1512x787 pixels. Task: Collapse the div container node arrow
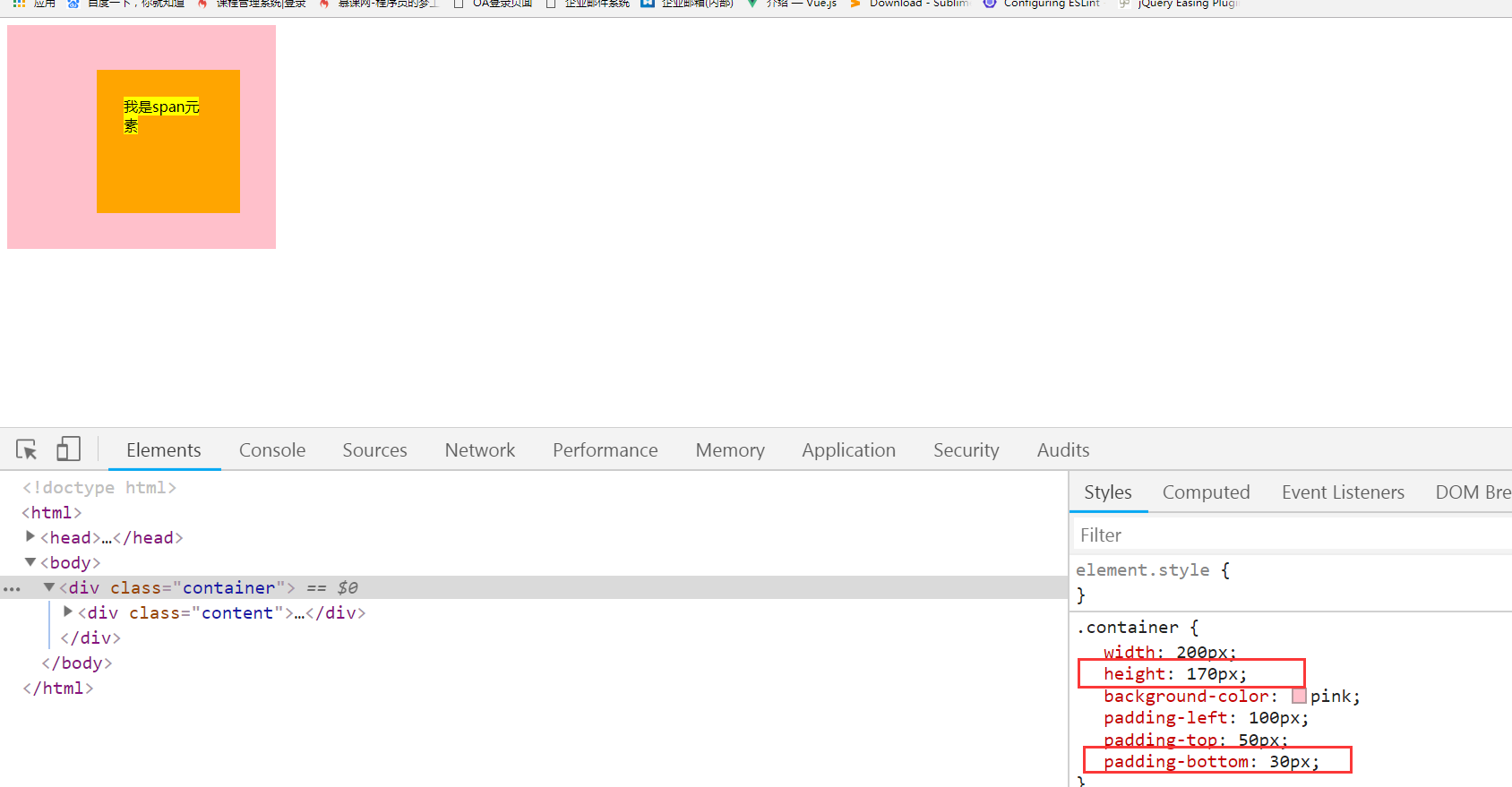[x=49, y=586]
